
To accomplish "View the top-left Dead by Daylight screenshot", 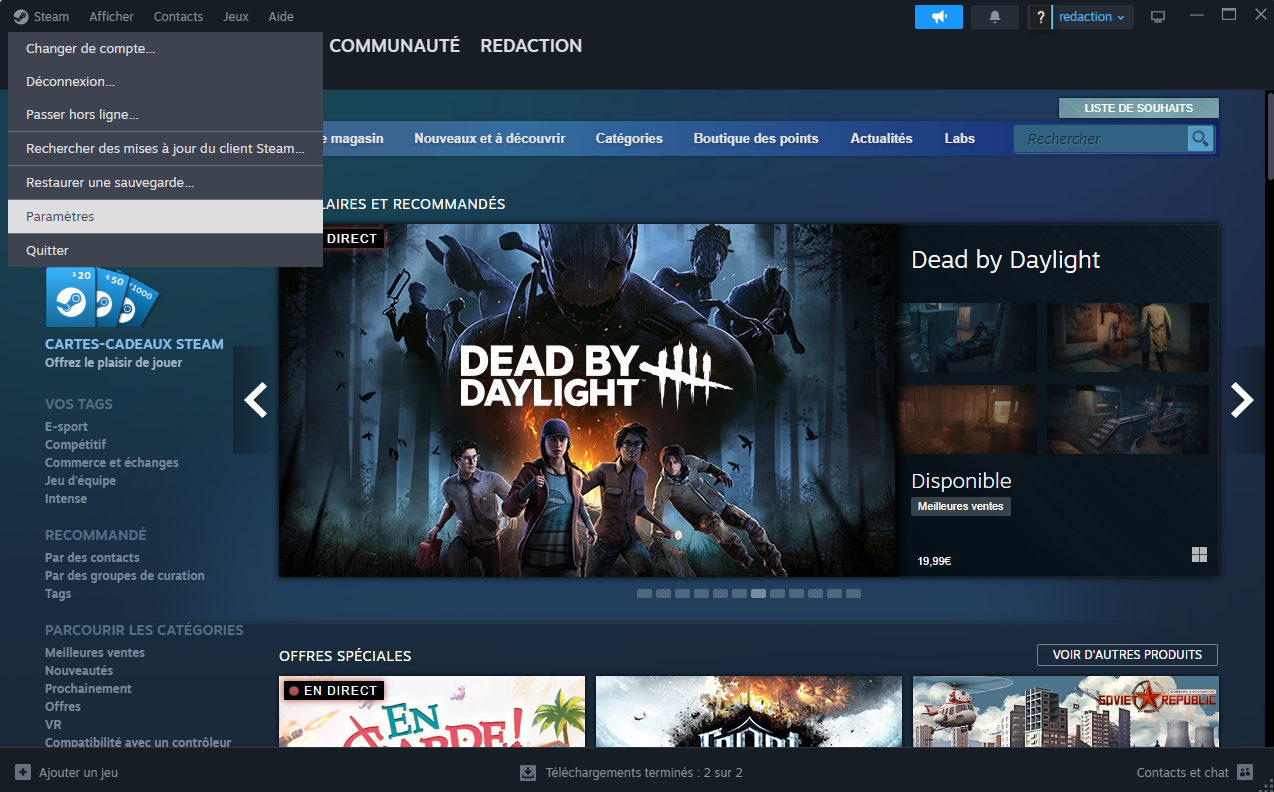I will pyautogui.click(x=967, y=337).
